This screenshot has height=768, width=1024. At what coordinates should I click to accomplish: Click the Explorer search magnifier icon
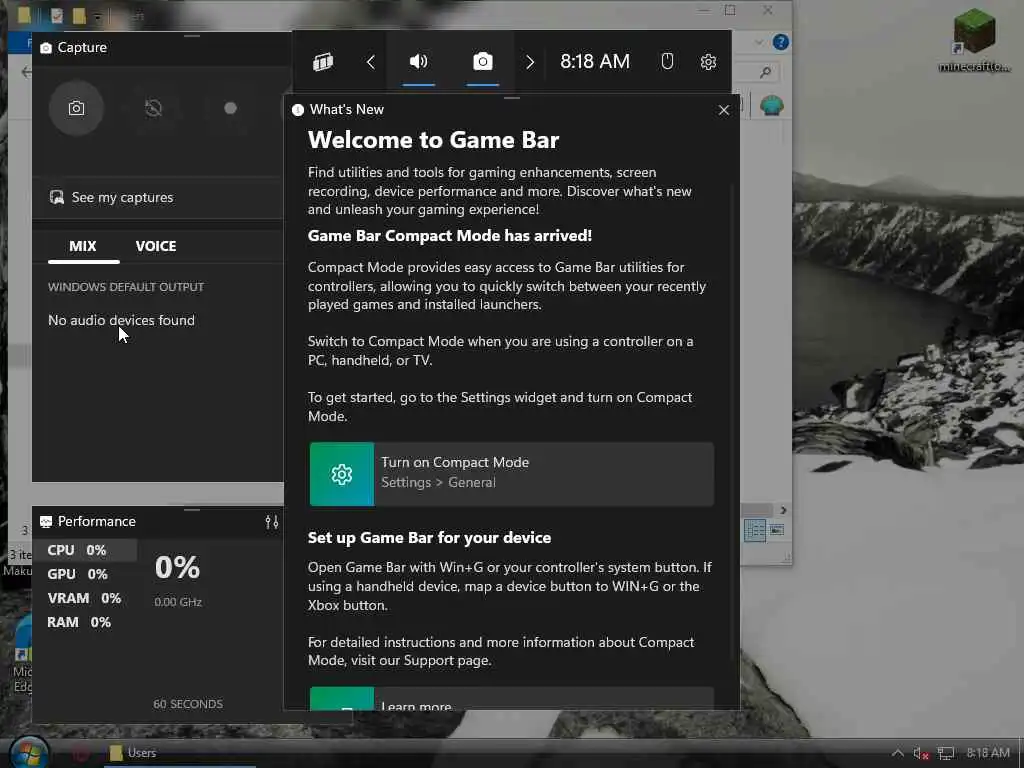click(765, 72)
